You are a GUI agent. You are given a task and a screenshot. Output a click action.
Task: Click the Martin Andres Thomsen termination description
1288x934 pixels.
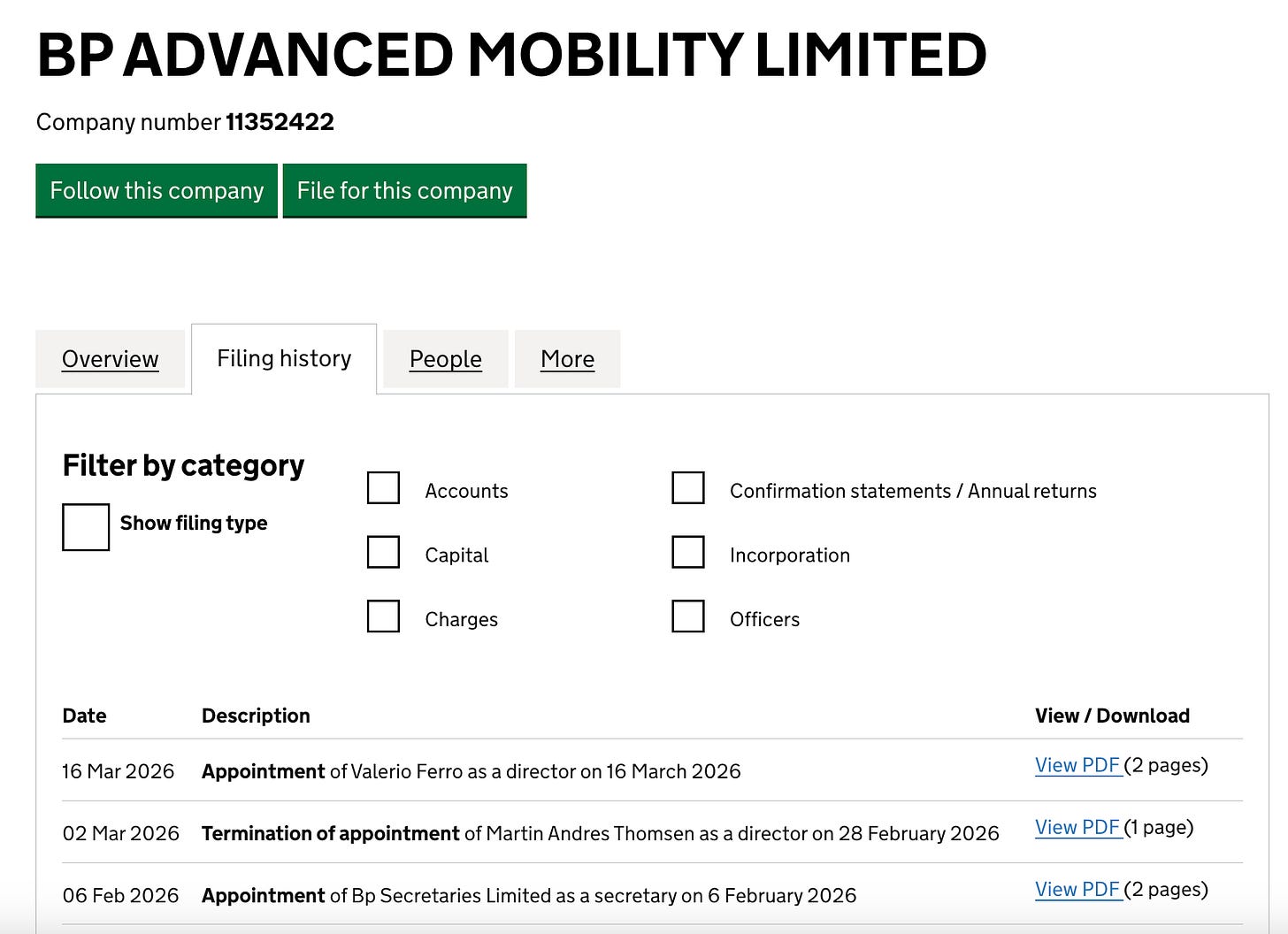click(x=601, y=833)
